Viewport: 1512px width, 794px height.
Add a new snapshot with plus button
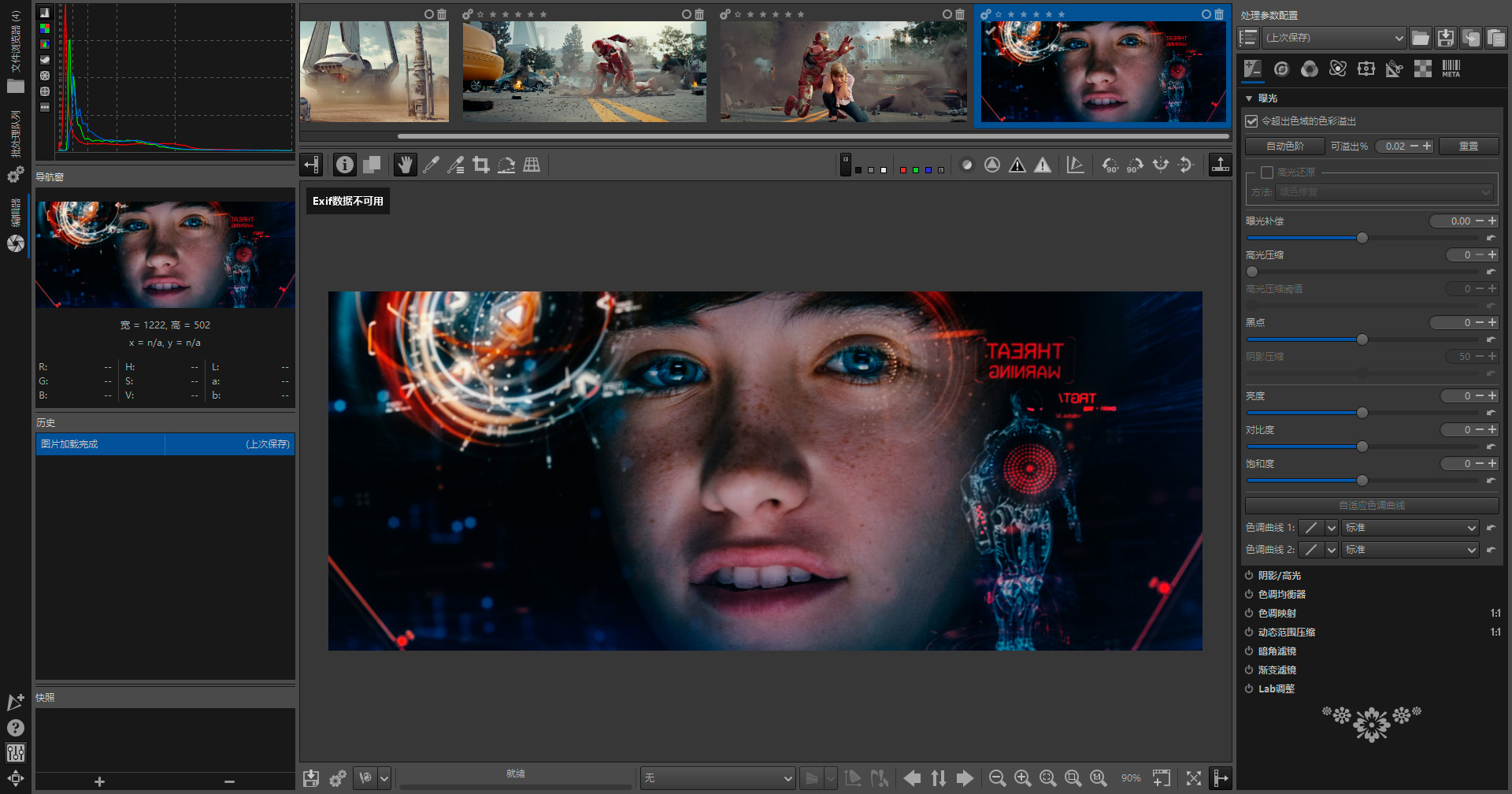coord(99,781)
